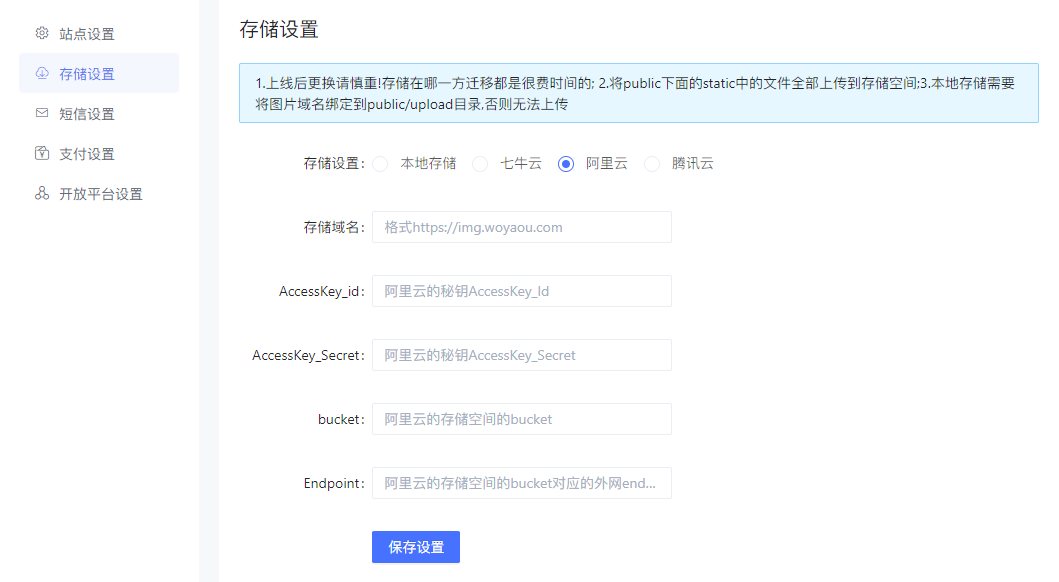Go to 短信设置 in the sidebar

(99, 113)
